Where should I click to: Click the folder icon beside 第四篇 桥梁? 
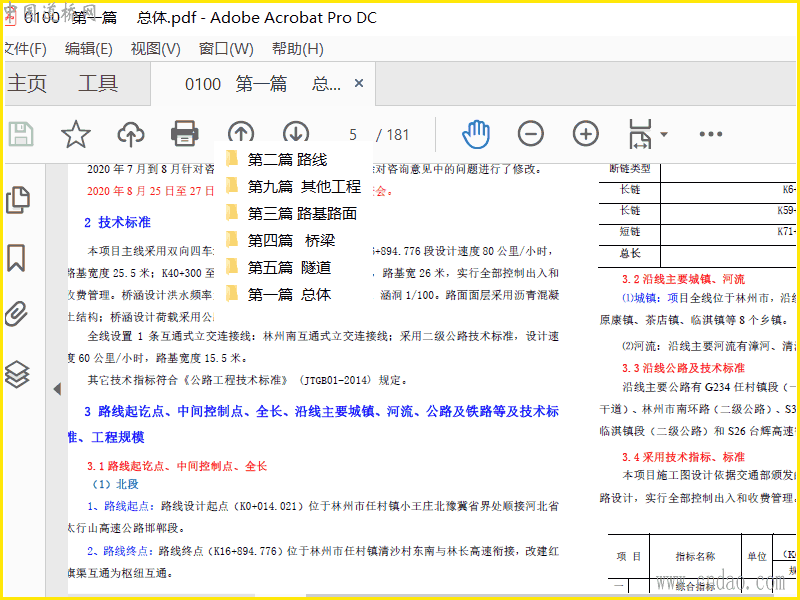pyautogui.click(x=232, y=239)
